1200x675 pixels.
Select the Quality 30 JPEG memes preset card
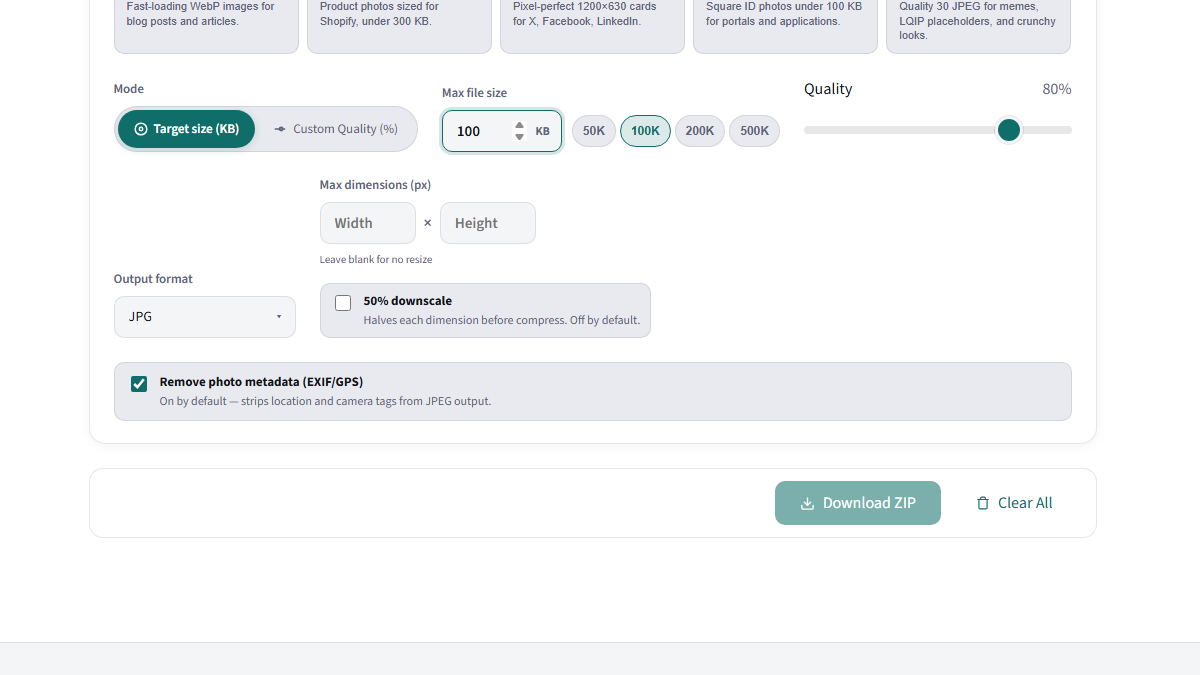point(978,26)
